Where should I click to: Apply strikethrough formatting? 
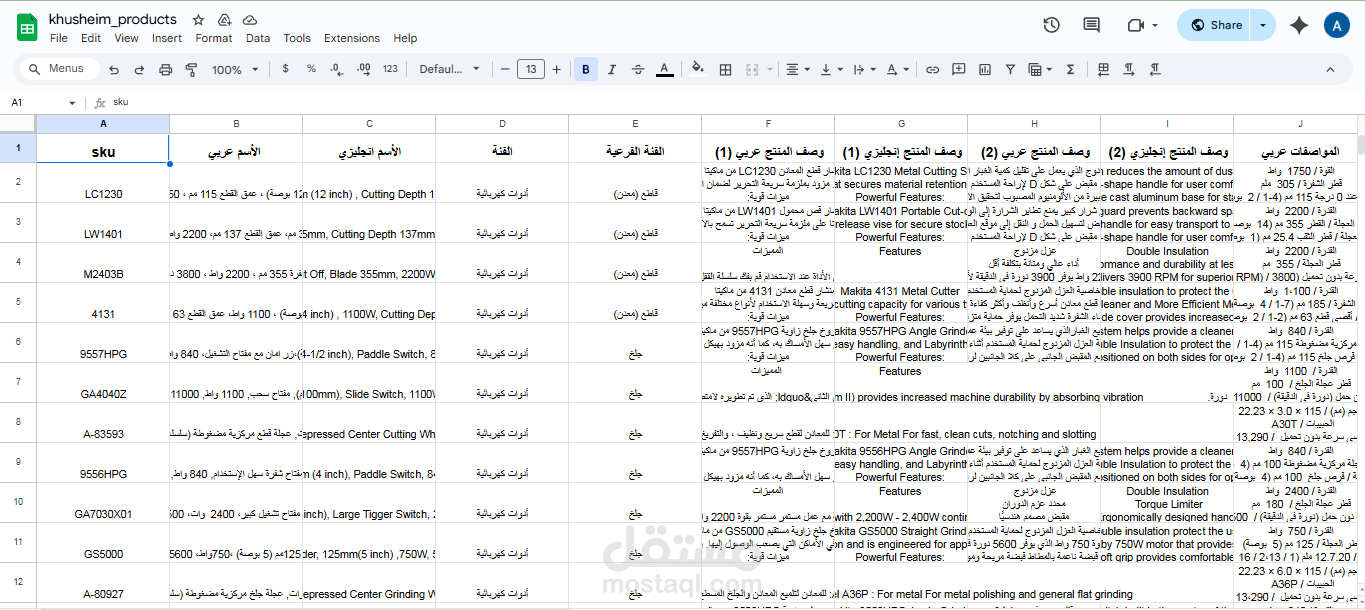click(x=638, y=69)
